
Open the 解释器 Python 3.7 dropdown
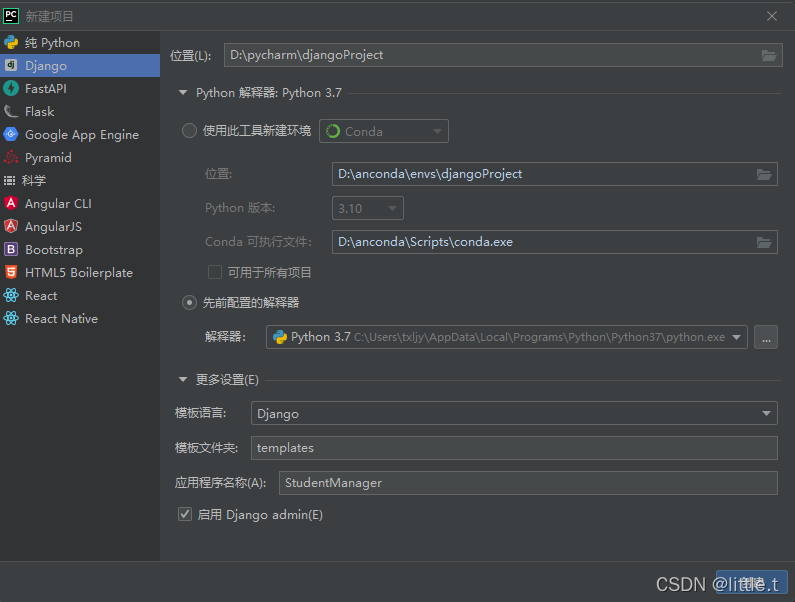coord(507,337)
